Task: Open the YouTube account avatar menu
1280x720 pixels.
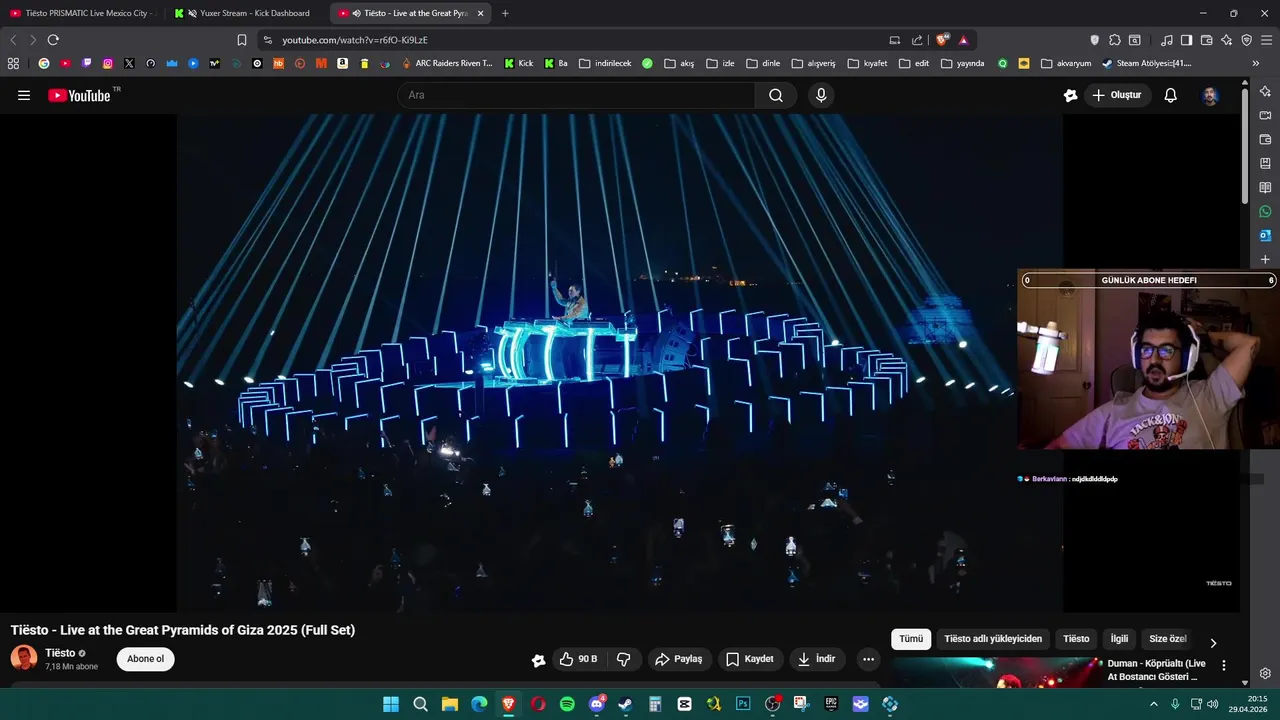Action: (1210, 95)
